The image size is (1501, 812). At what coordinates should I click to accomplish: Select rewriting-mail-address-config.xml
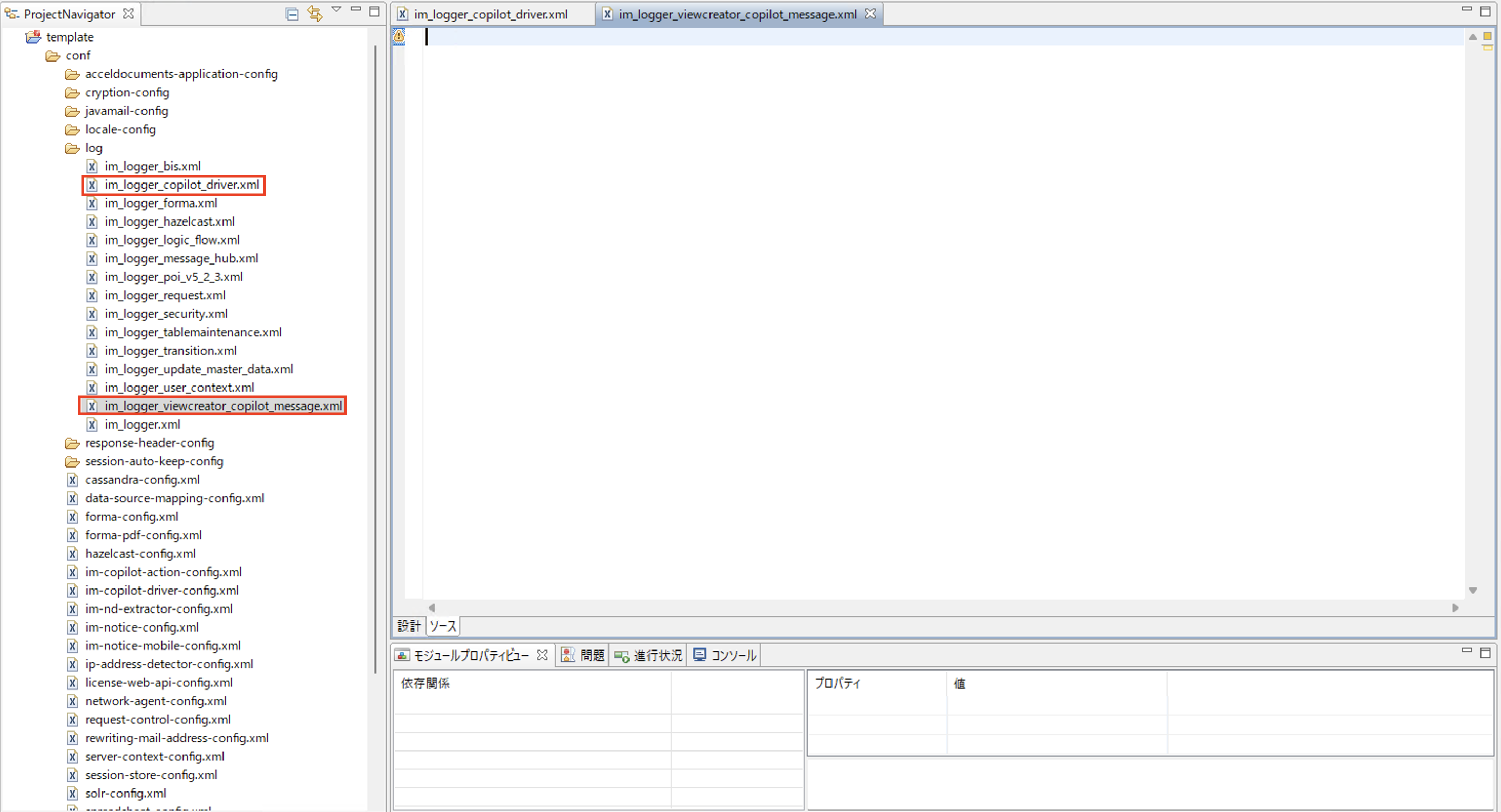click(176, 738)
